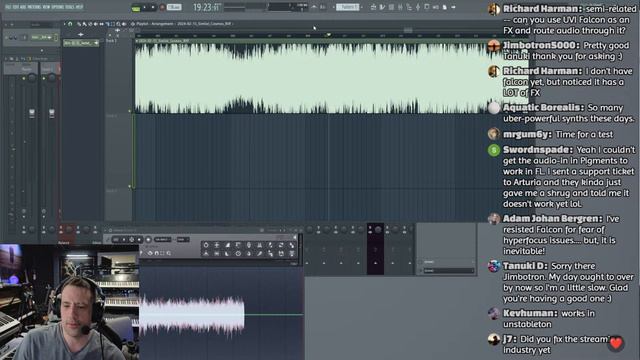The width and height of the screenshot is (640, 360).
Task: Toggle second mixer track mute LED
Action: [44, 78]
